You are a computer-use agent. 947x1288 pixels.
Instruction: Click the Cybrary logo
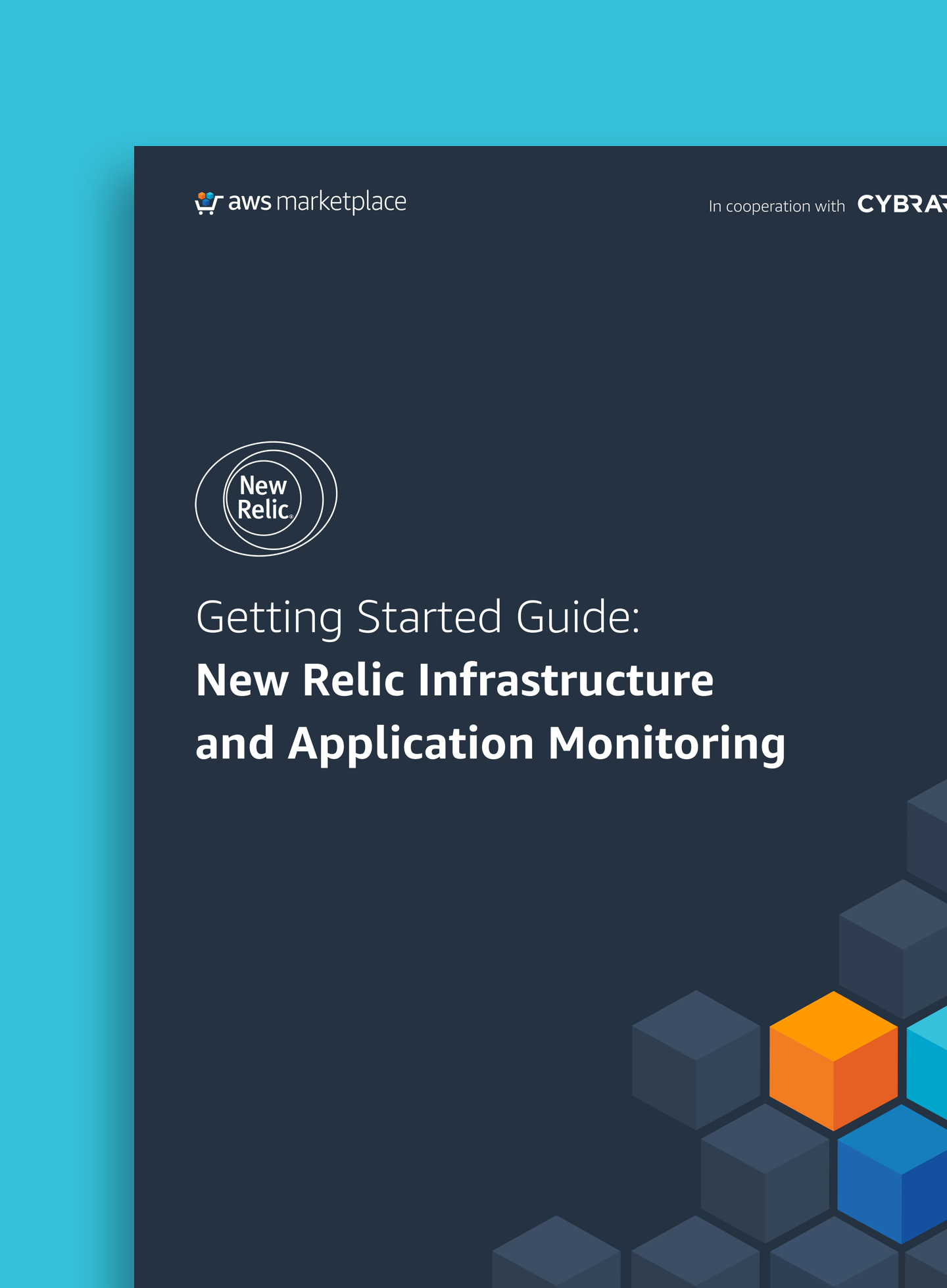pos(902,205)
